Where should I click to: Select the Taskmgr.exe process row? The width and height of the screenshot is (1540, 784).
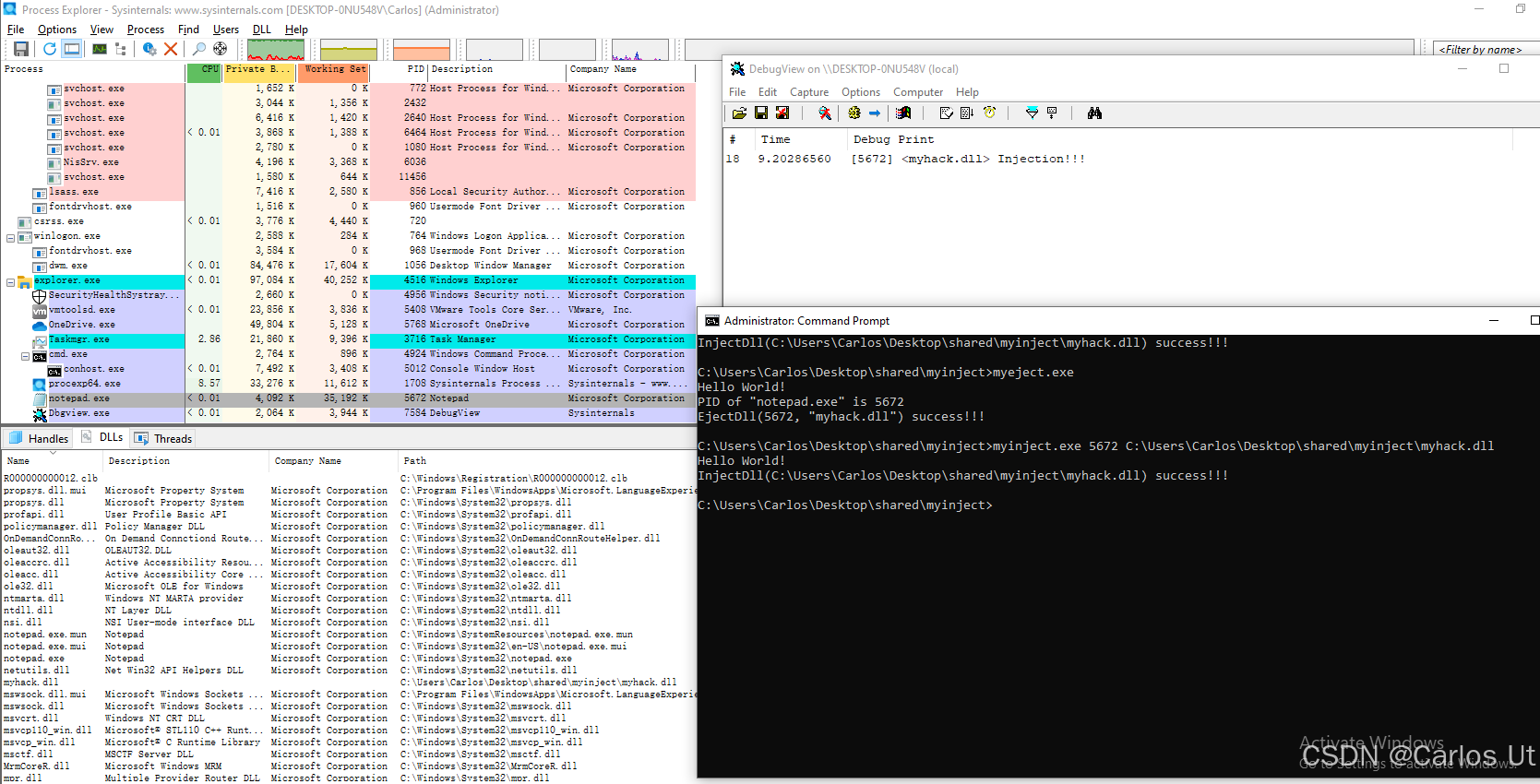(348, 339)
